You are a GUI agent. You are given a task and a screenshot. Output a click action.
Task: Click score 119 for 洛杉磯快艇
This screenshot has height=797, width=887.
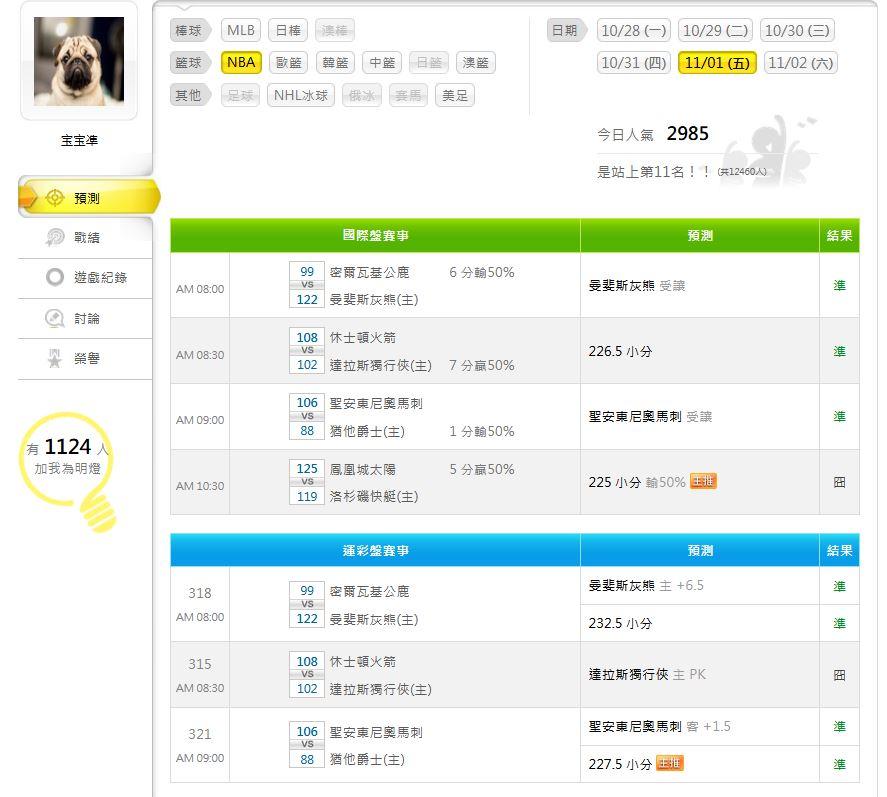point(307,496)
